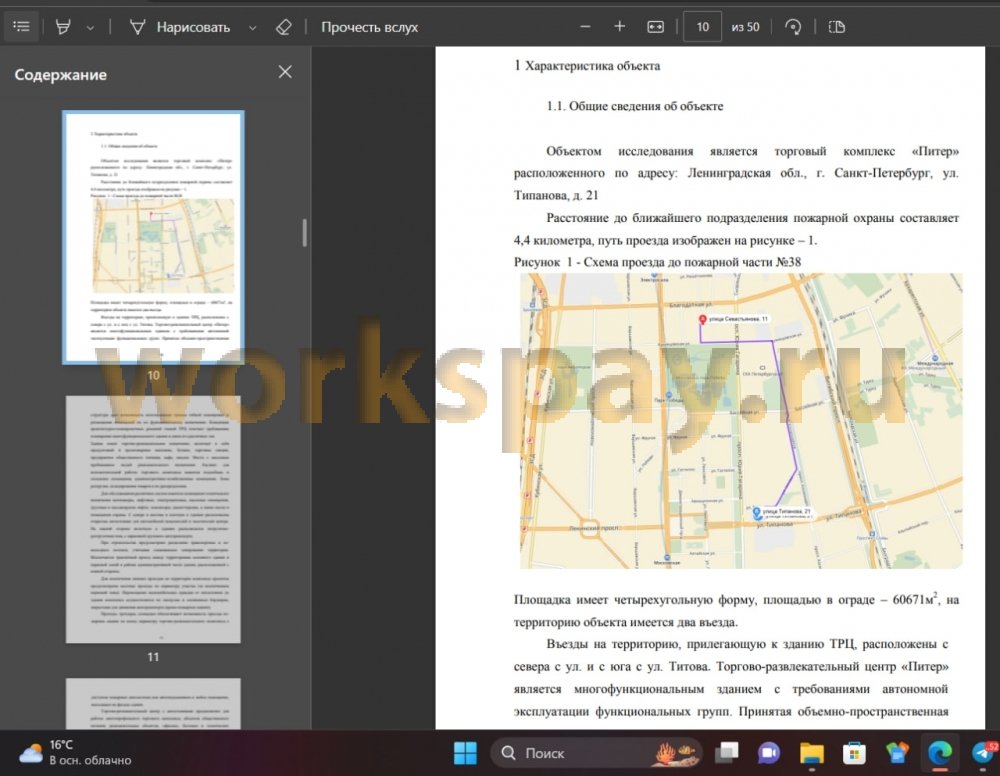Open the partially visible page 12 thumbnail
The width and height of the screenshot is (1000, 776).
[153, 703]
